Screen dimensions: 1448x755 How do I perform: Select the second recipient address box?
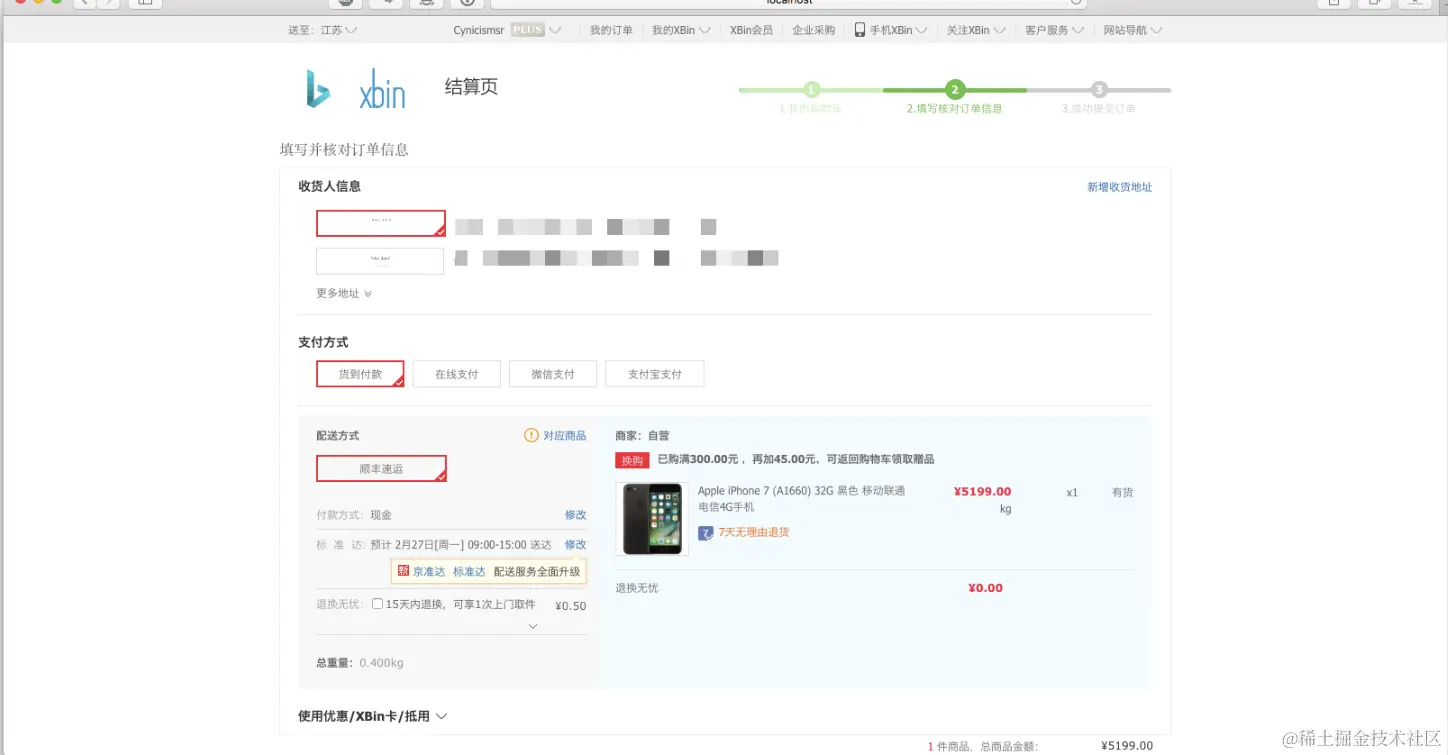pos(380,261)
